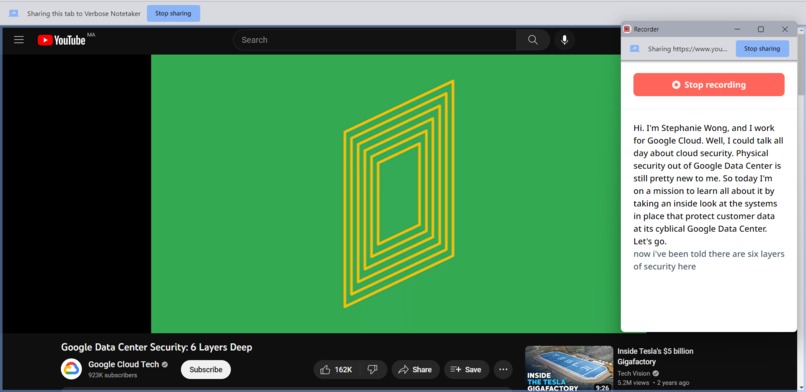
Task: Open the YouTube hamburger guide menu
Action: click(x=19, y=40)
